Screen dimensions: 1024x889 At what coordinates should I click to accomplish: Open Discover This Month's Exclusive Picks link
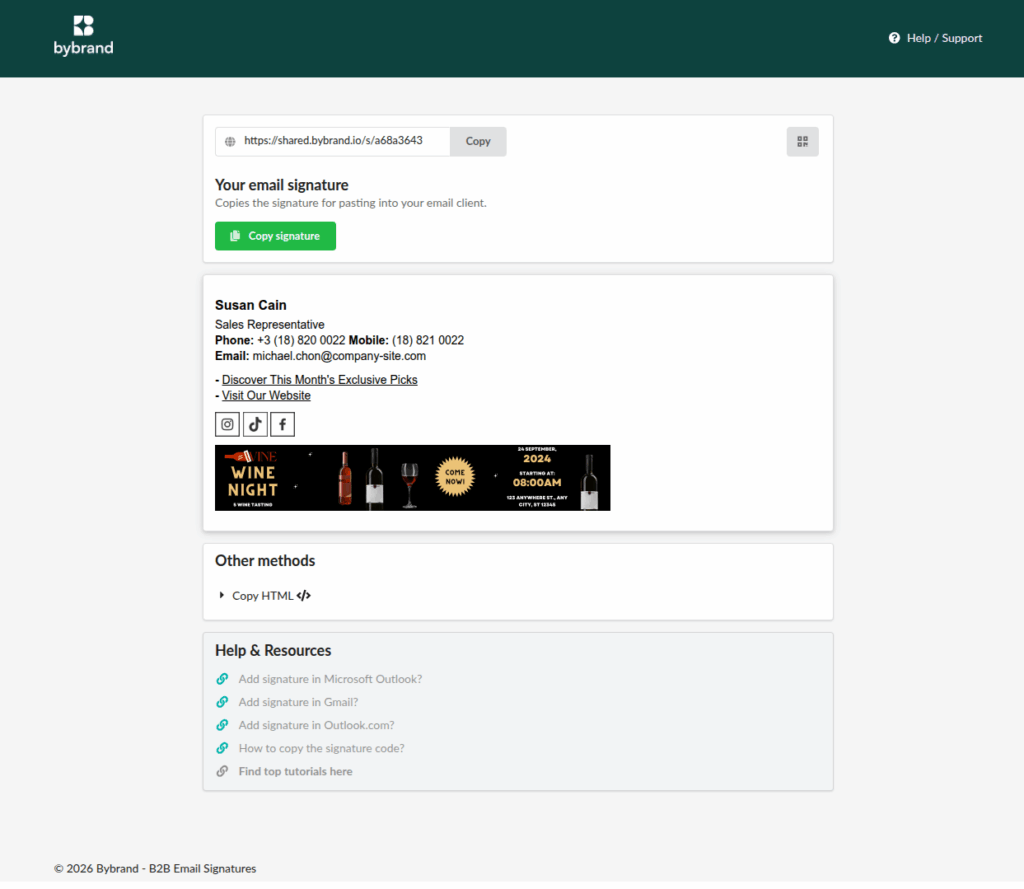(319, 380)
